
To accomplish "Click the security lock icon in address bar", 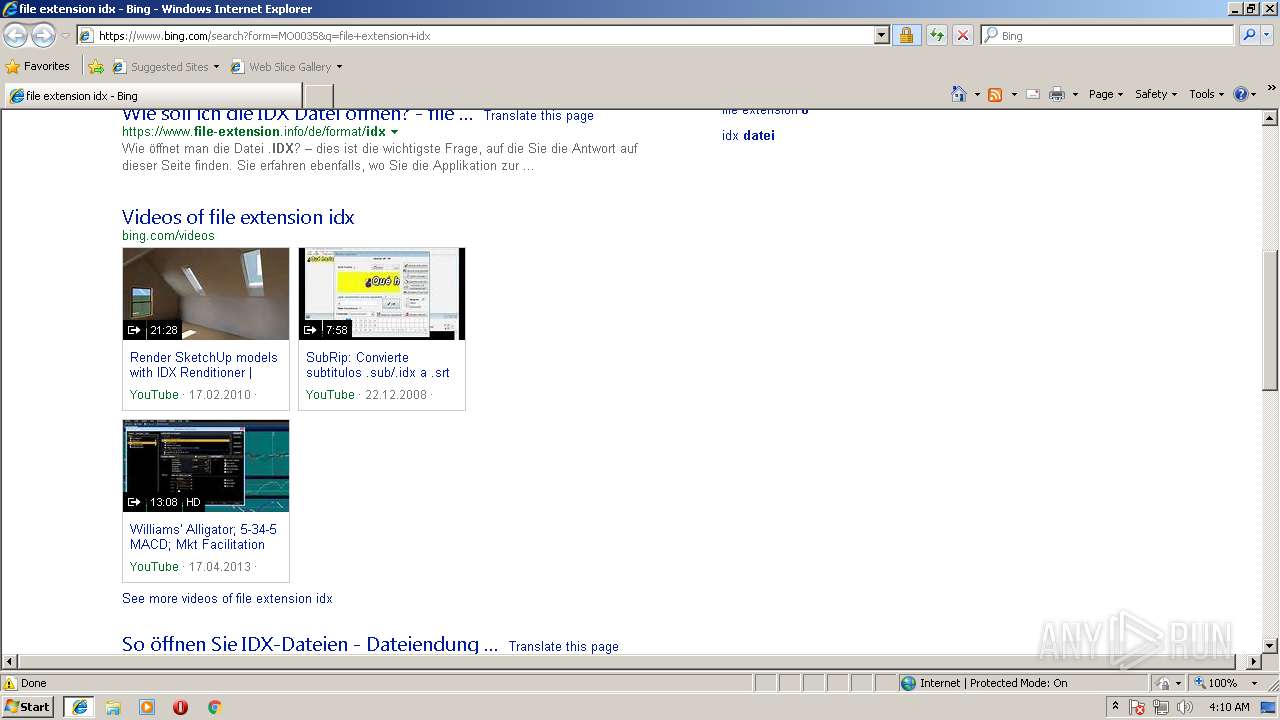I will [x=906, y=35].
